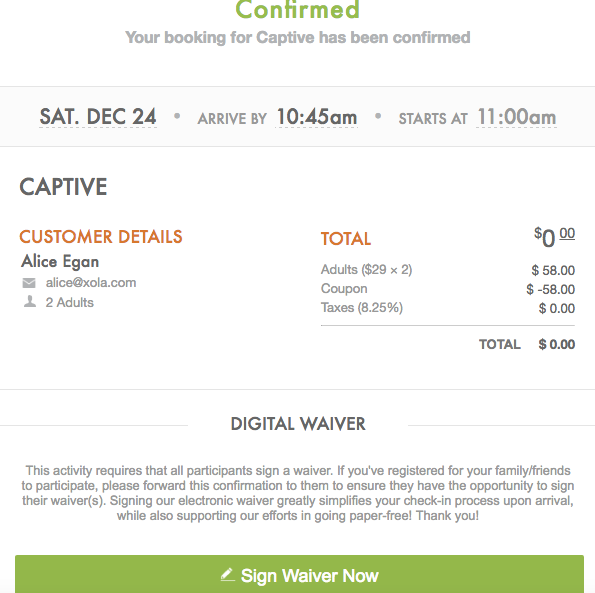Click the pencil icon on waiver button
The width and height of the screenshot is (595, 593).
pyautogui.click(x=228, y=575)
